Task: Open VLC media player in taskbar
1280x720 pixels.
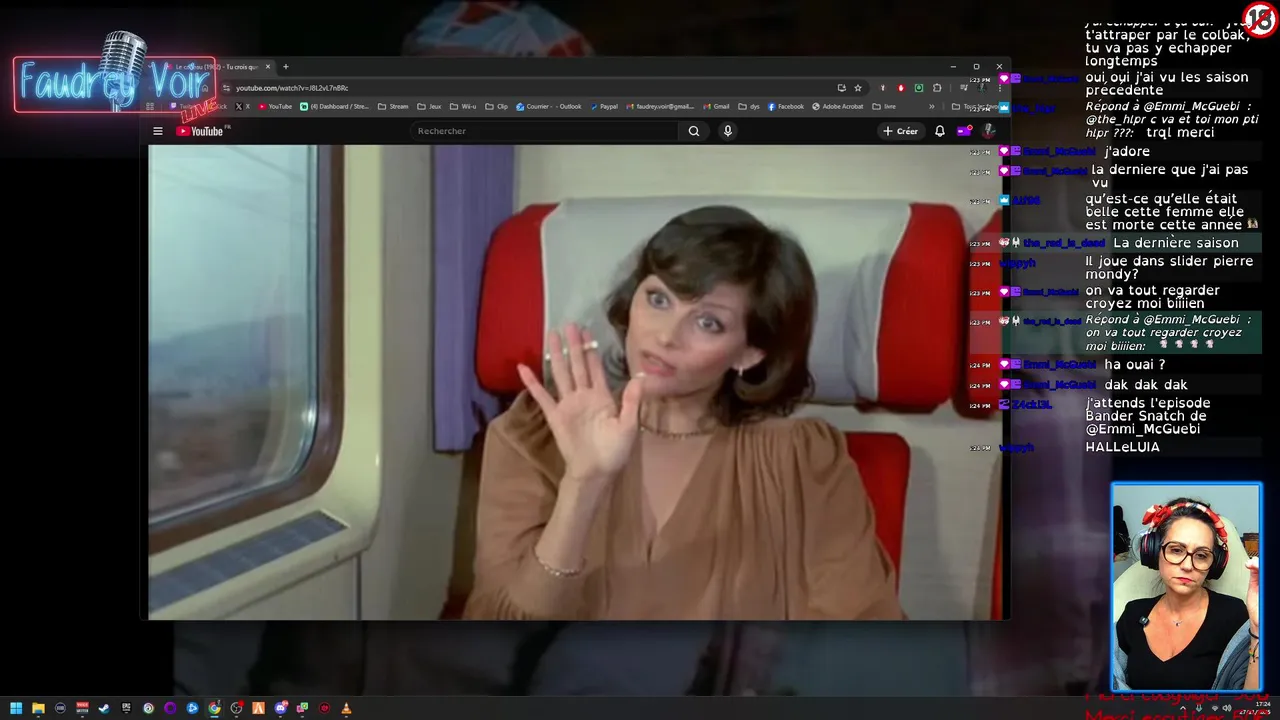Action: pos(346,708)
